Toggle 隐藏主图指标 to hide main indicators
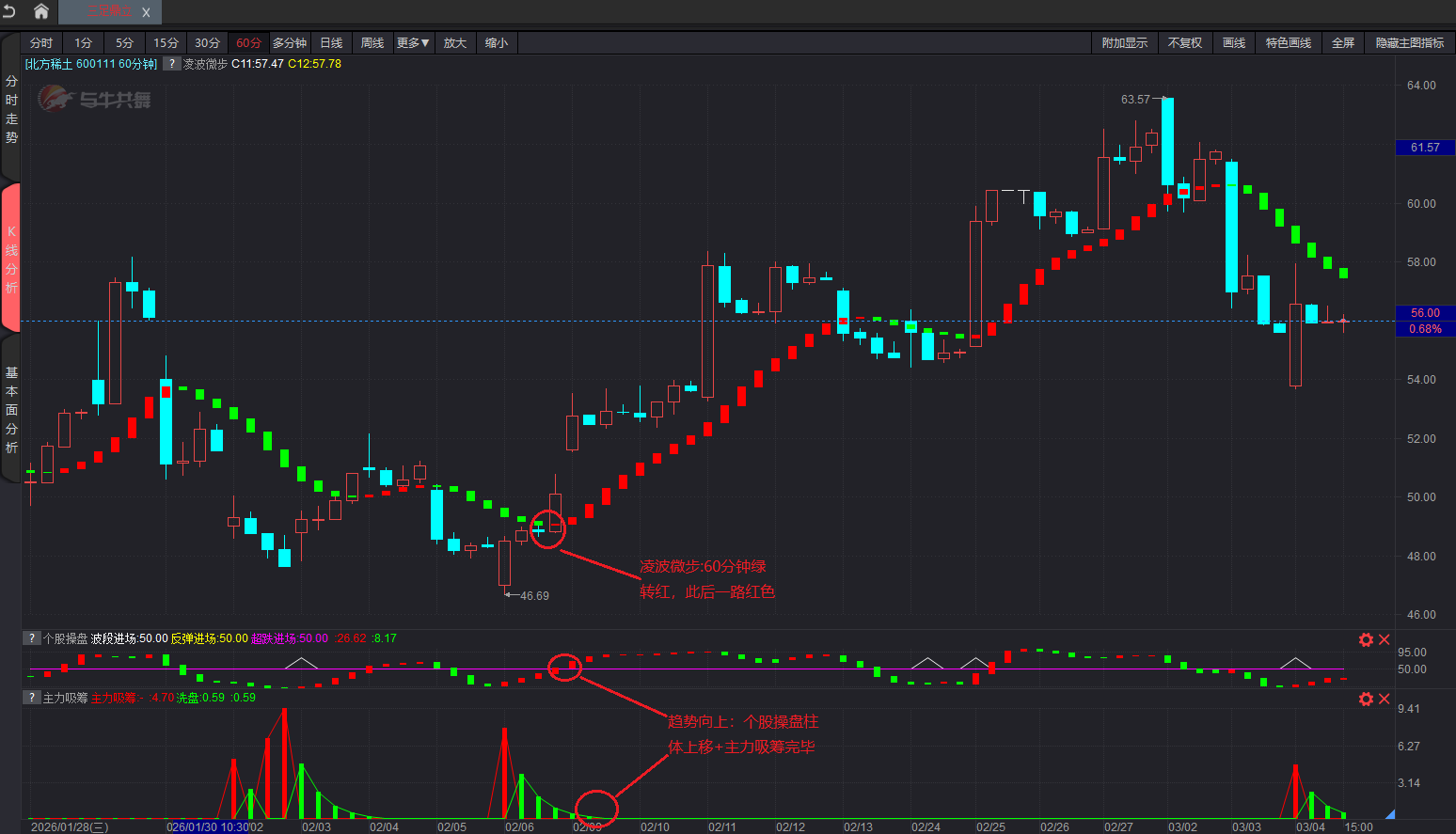This screenshot has height=834, width=1456. click(x=1409, y=43)
